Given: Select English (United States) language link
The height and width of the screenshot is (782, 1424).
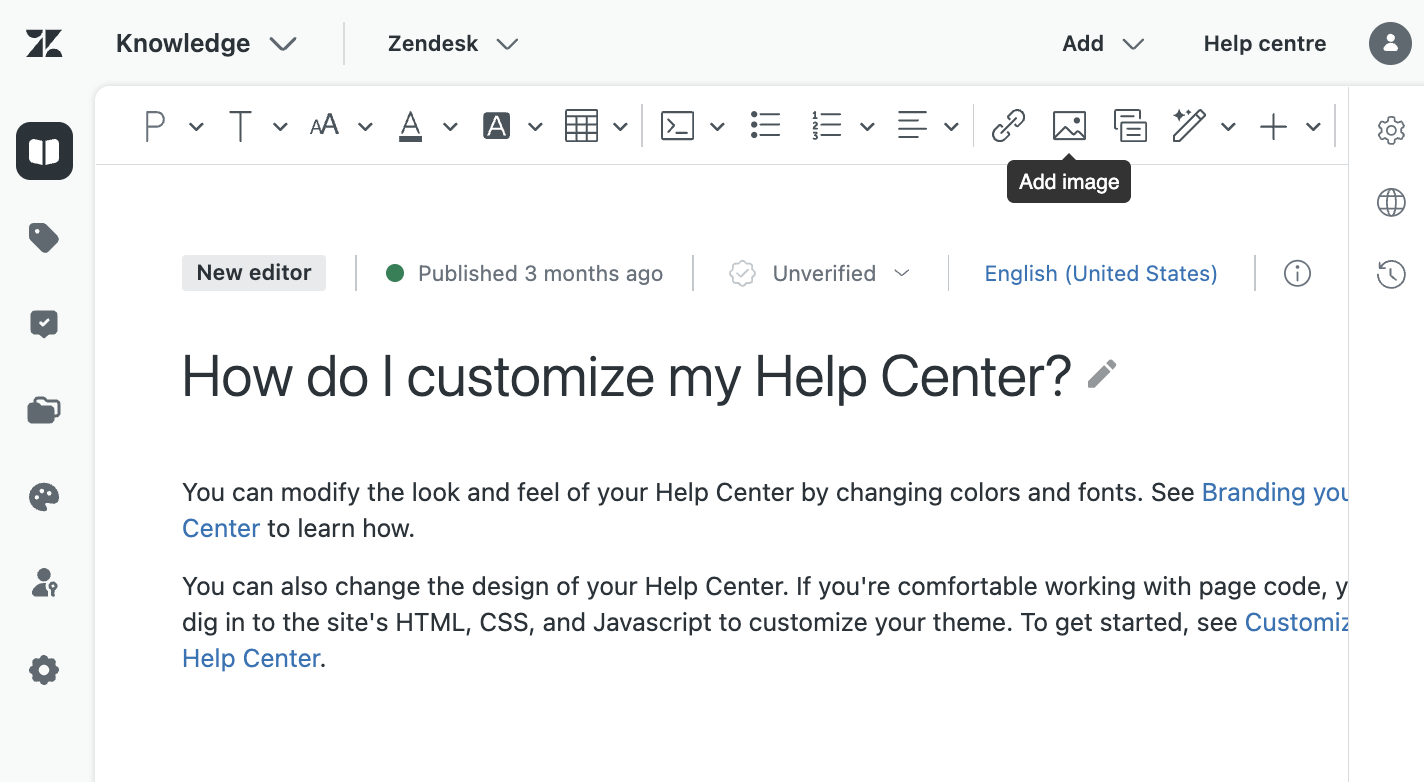Looking at the screenshot, I should (x=1100, y=274).
